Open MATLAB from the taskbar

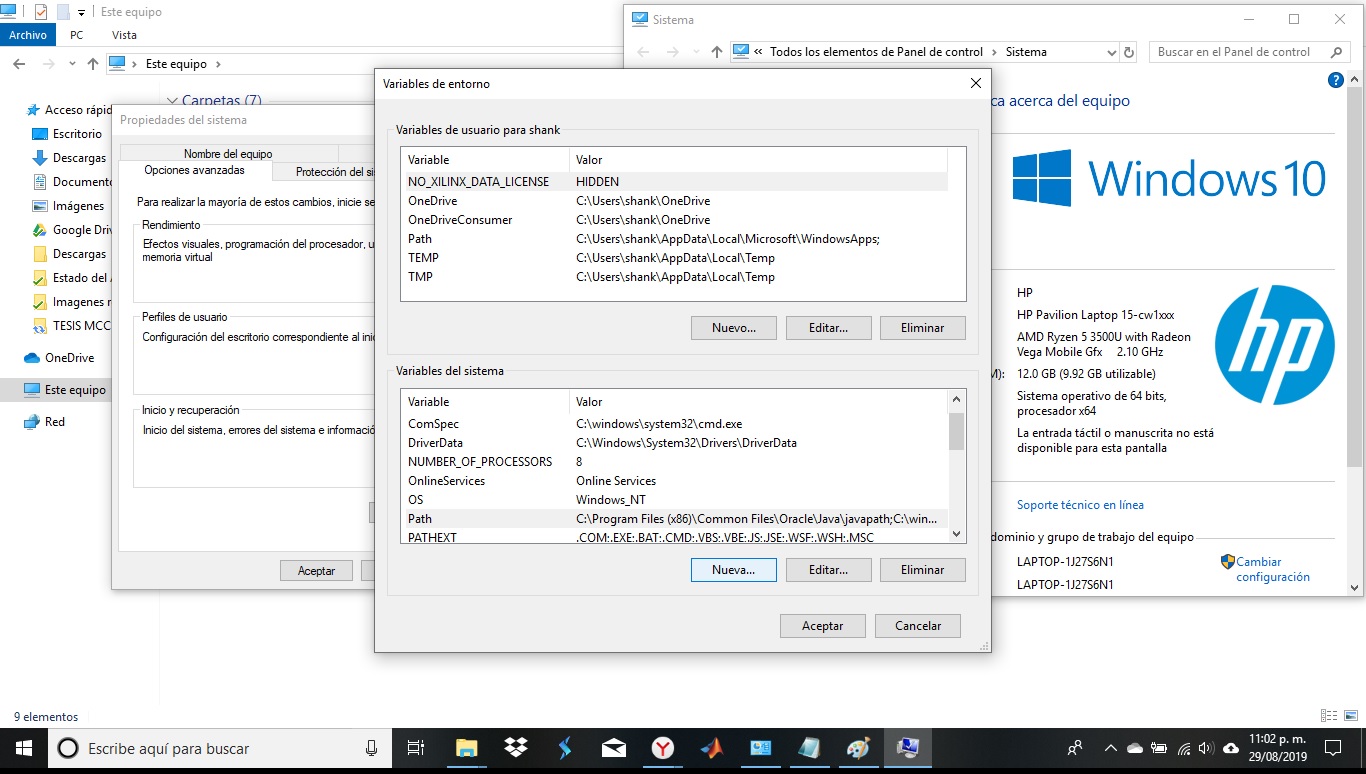point(711,747)
